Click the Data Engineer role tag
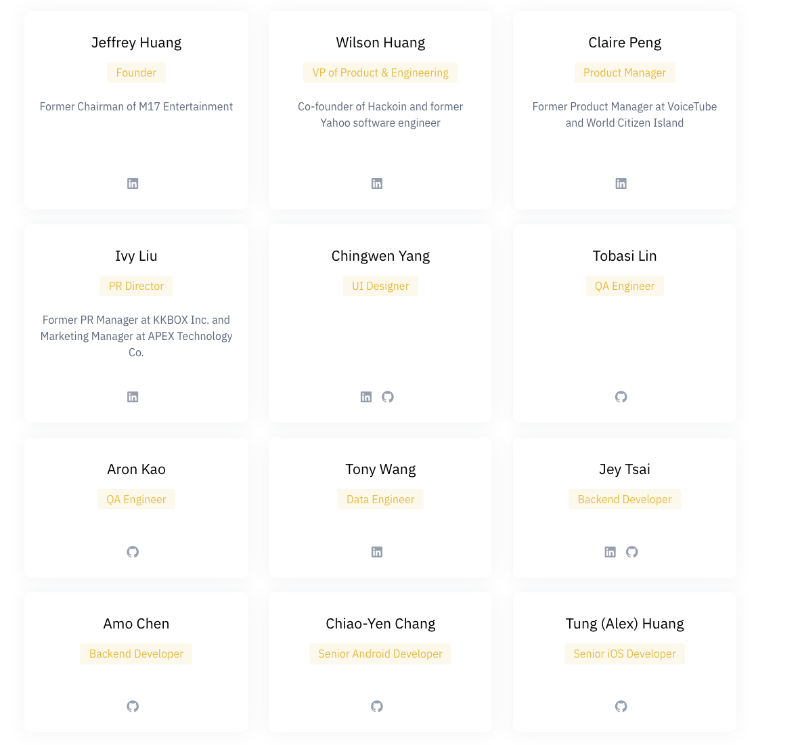 380,498
